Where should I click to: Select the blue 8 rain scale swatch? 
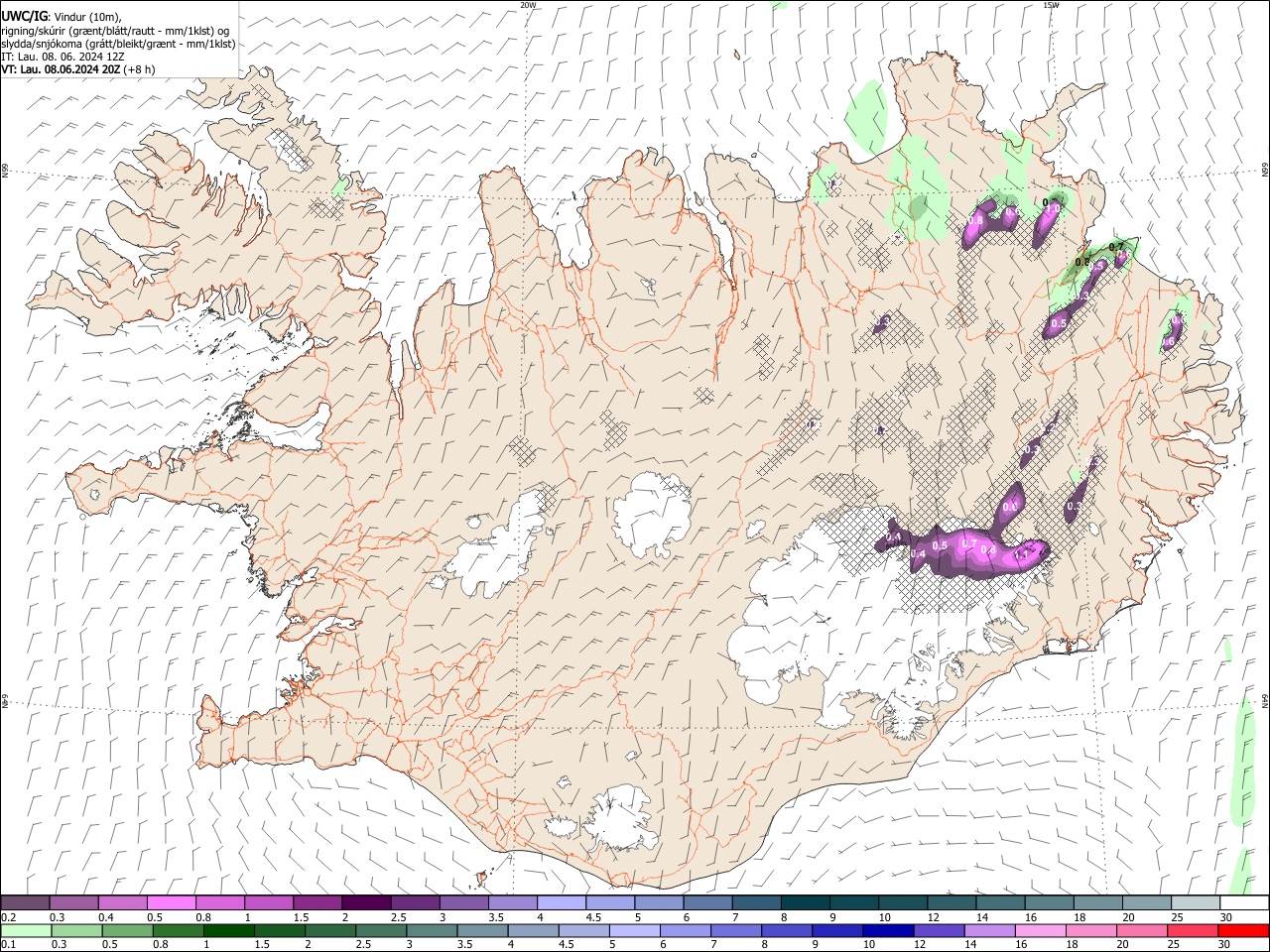(x=785, y=930)
